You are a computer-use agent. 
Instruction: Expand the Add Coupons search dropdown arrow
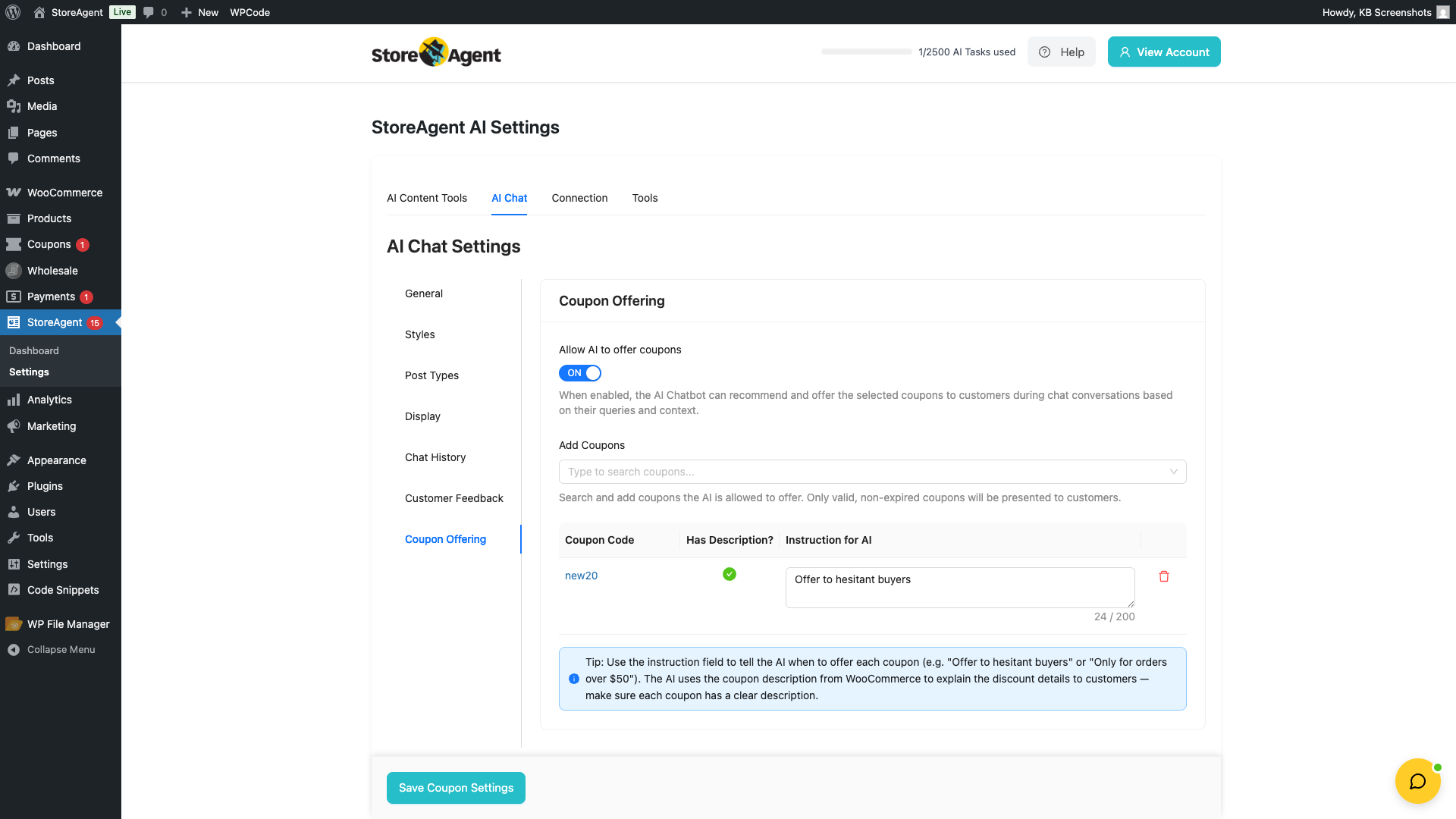coord(1173,472)
